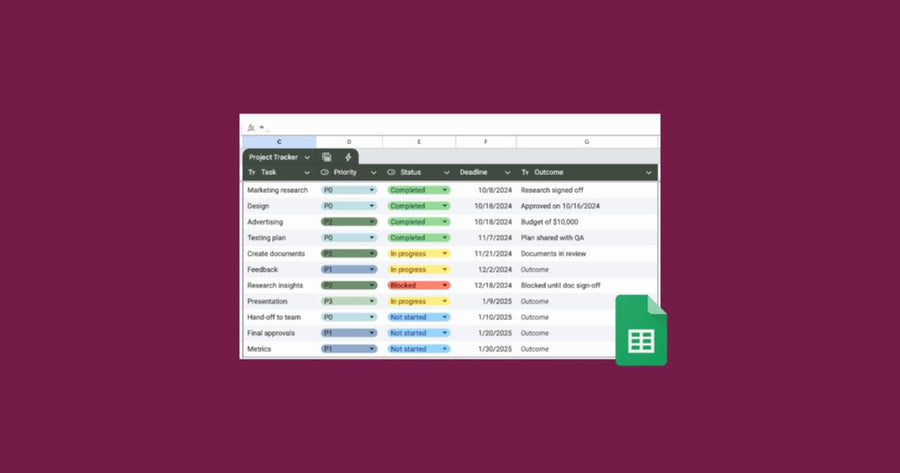Open the Blocked status chip

click(418, 285)
